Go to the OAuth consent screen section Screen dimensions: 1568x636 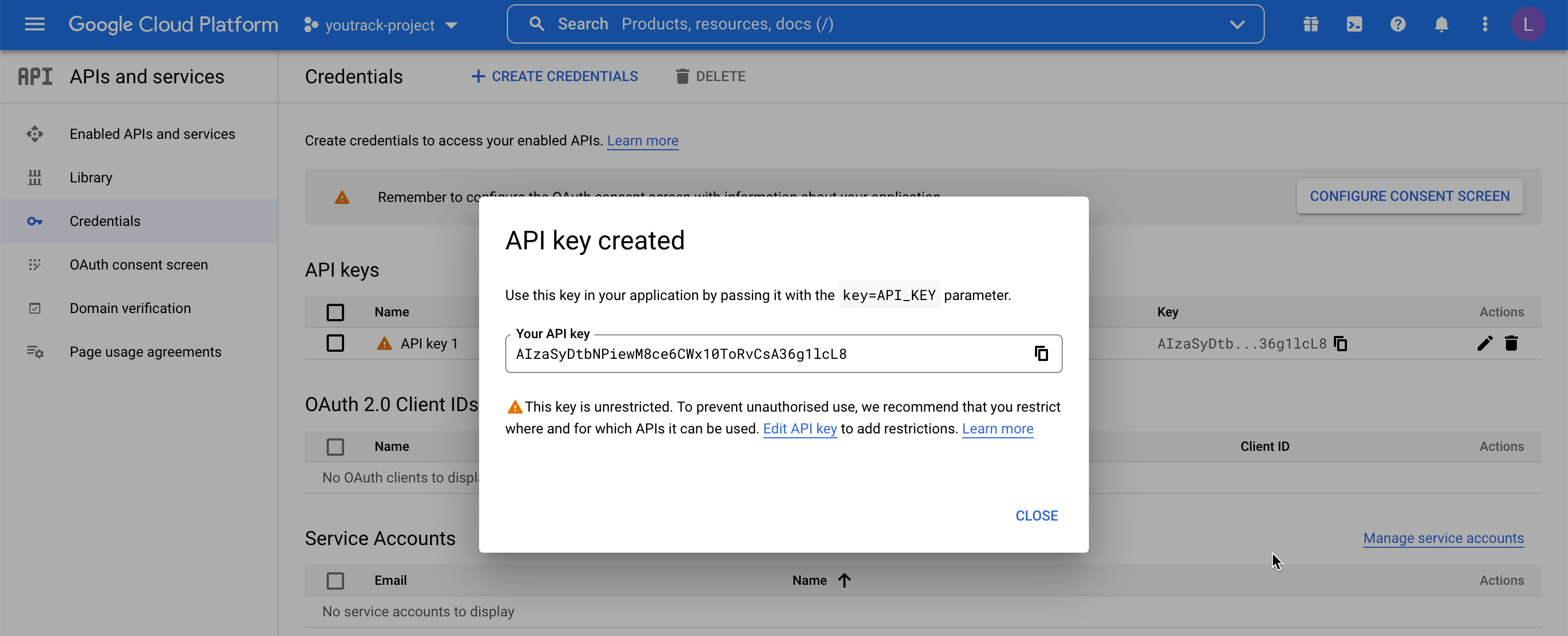tap(138, 264)
